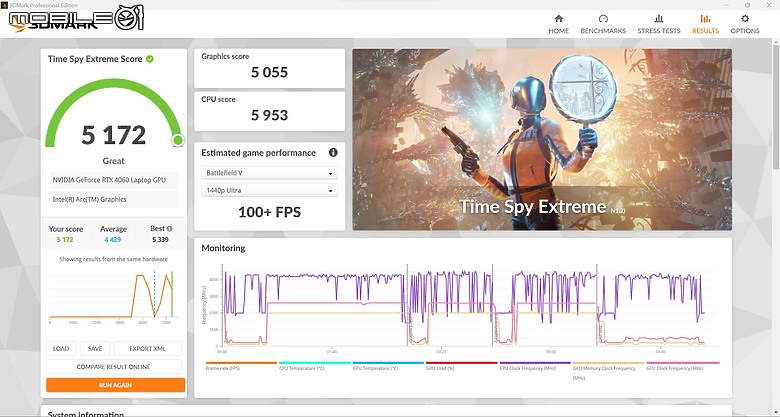Click the info icon beside Best
780x417 pixels.
coord(170,229)
